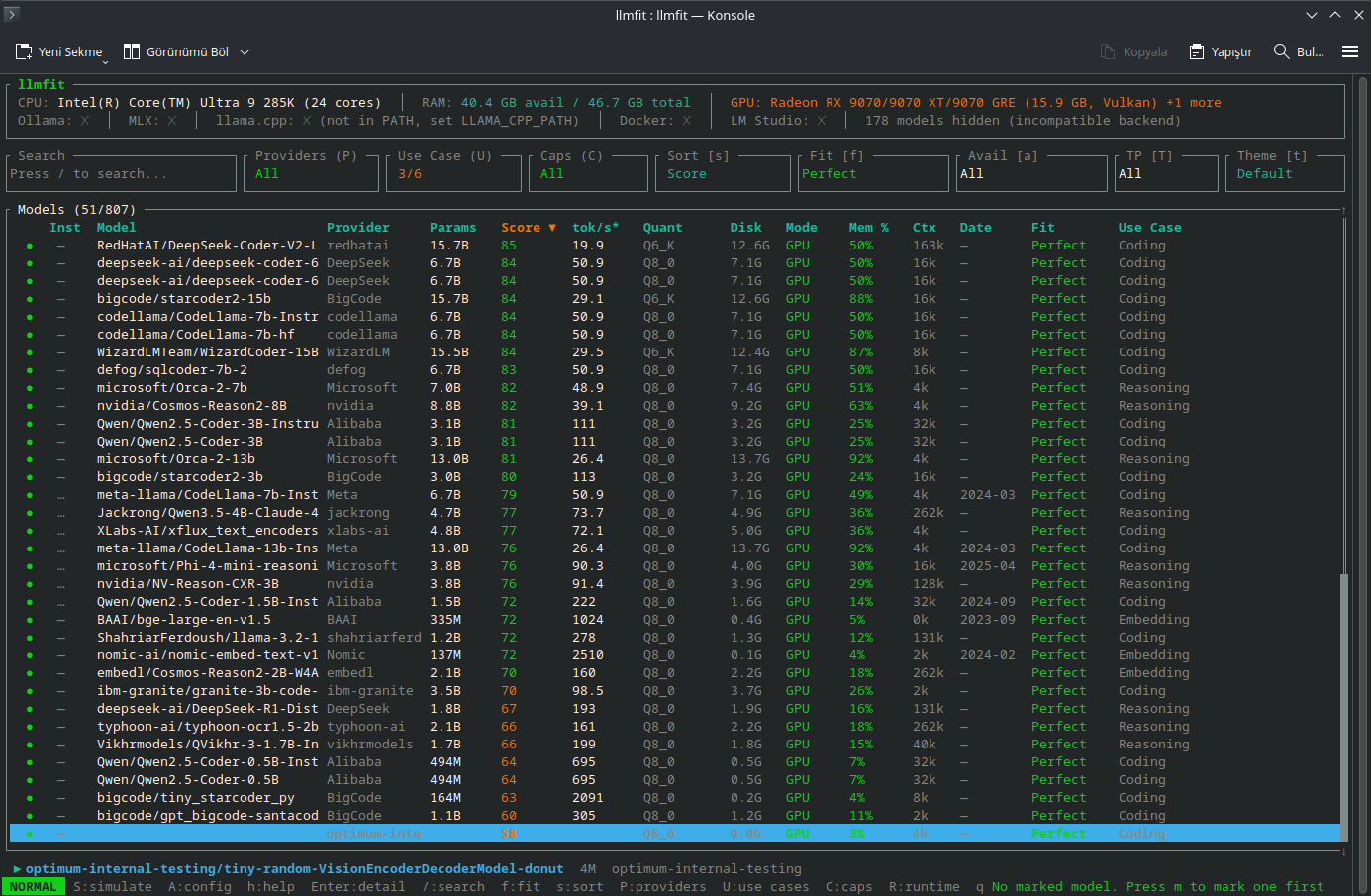Expand the Görünümü Böl split view menu
1371x896 pixels.
pyautogui.click(x=245, y=51)
